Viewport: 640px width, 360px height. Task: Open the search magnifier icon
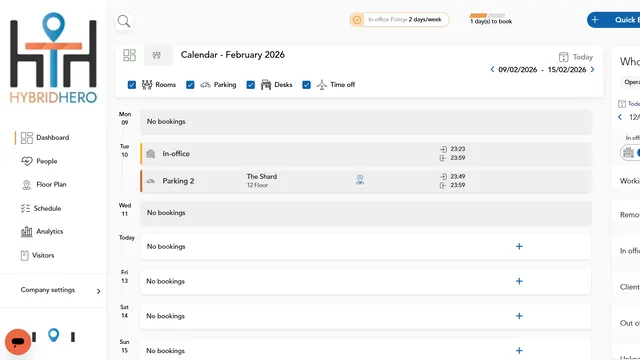pyautogui.click(x=124, y=21)
